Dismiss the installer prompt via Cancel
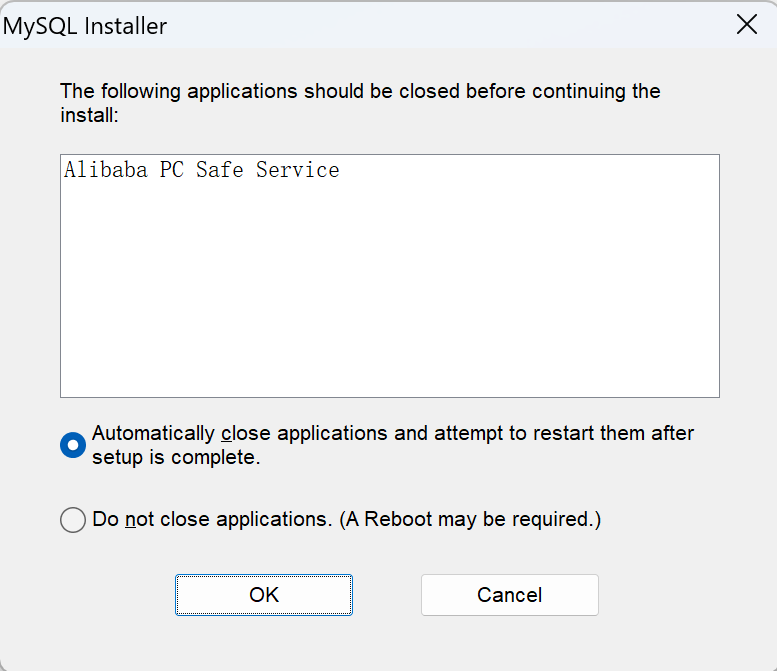Viewport: 777px width, 671px height. tap(509, 595)
